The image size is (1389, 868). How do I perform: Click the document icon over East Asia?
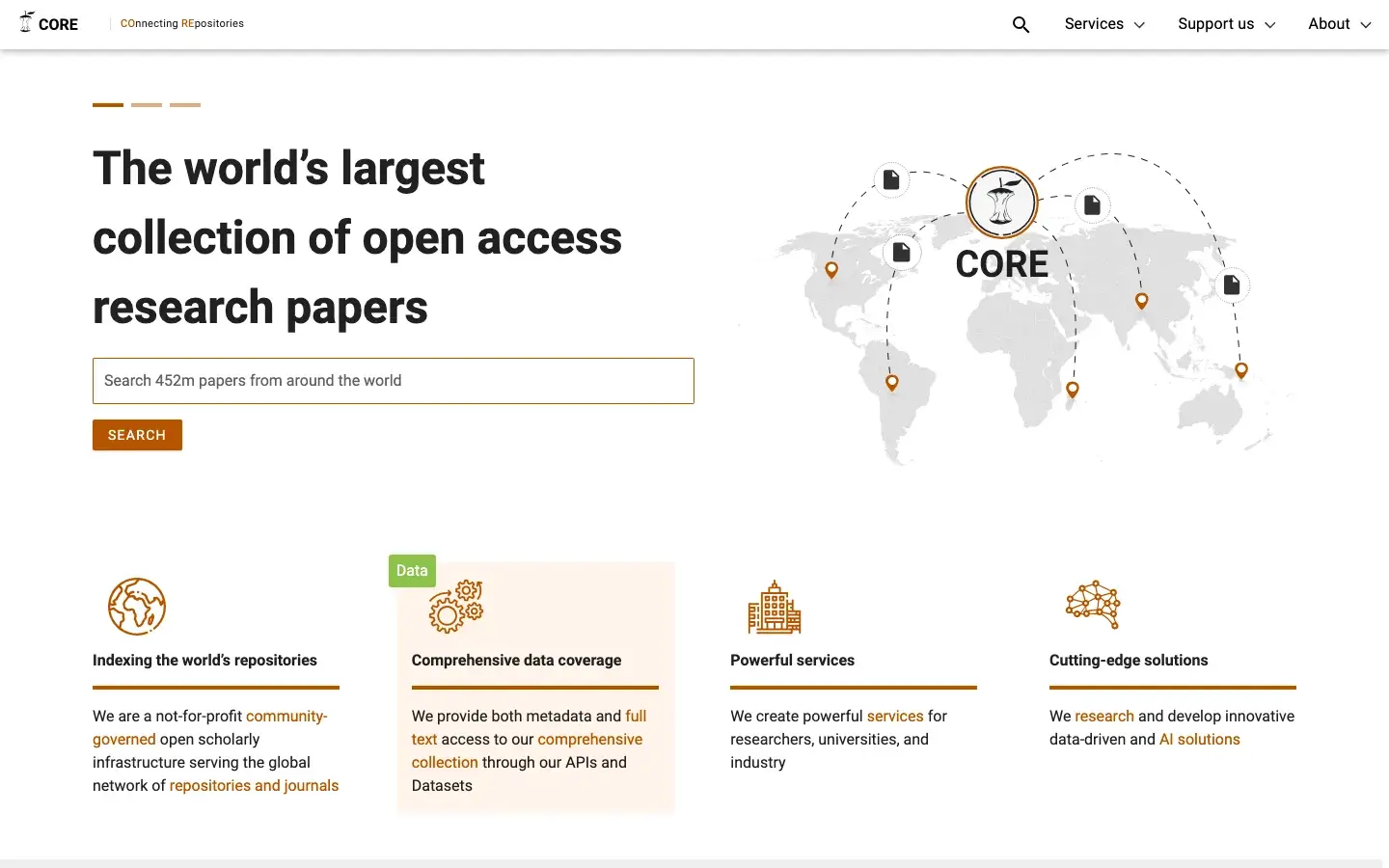[1232, 285]
